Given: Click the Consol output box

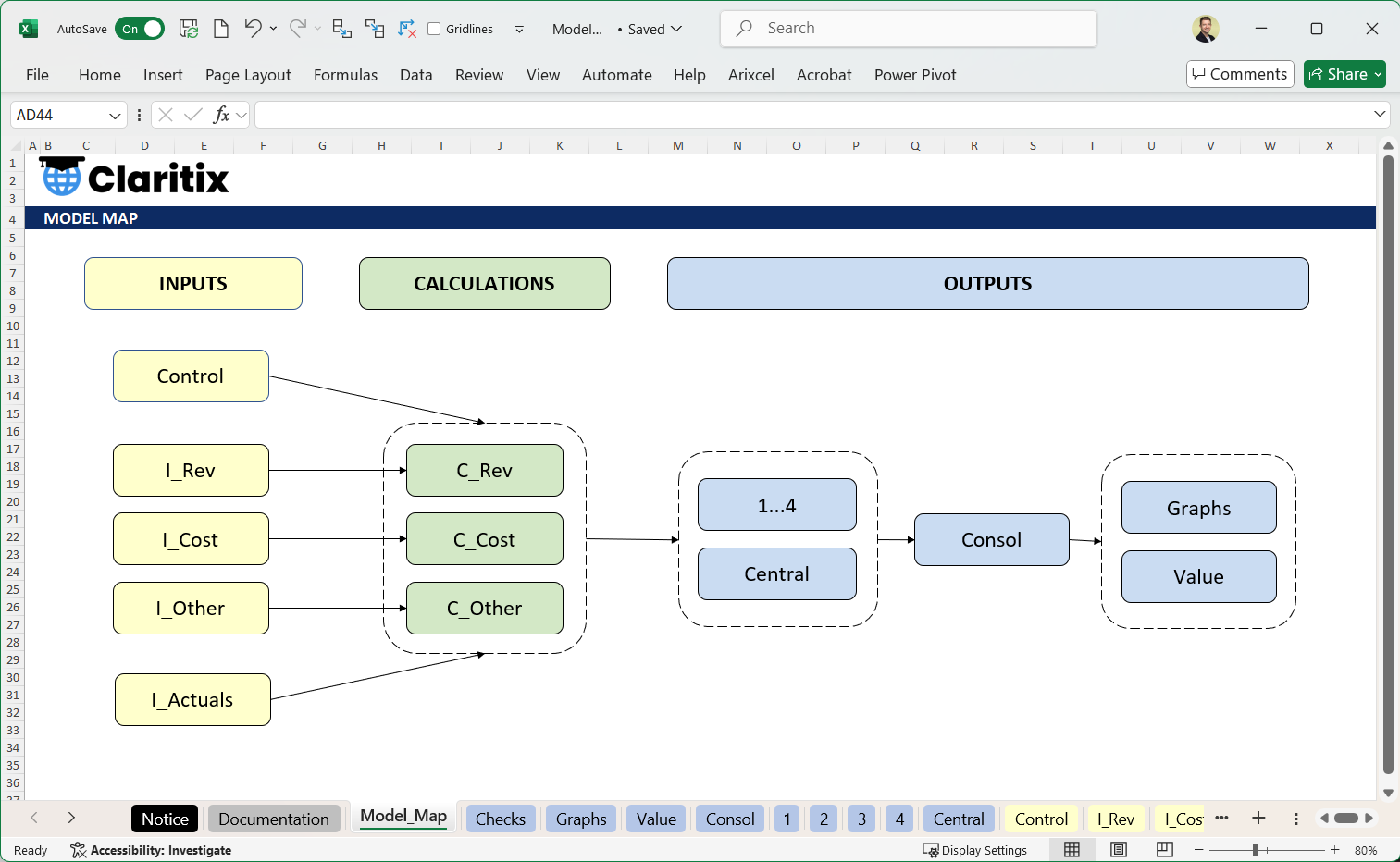Looking at the screenshot, I should [991, 539].
